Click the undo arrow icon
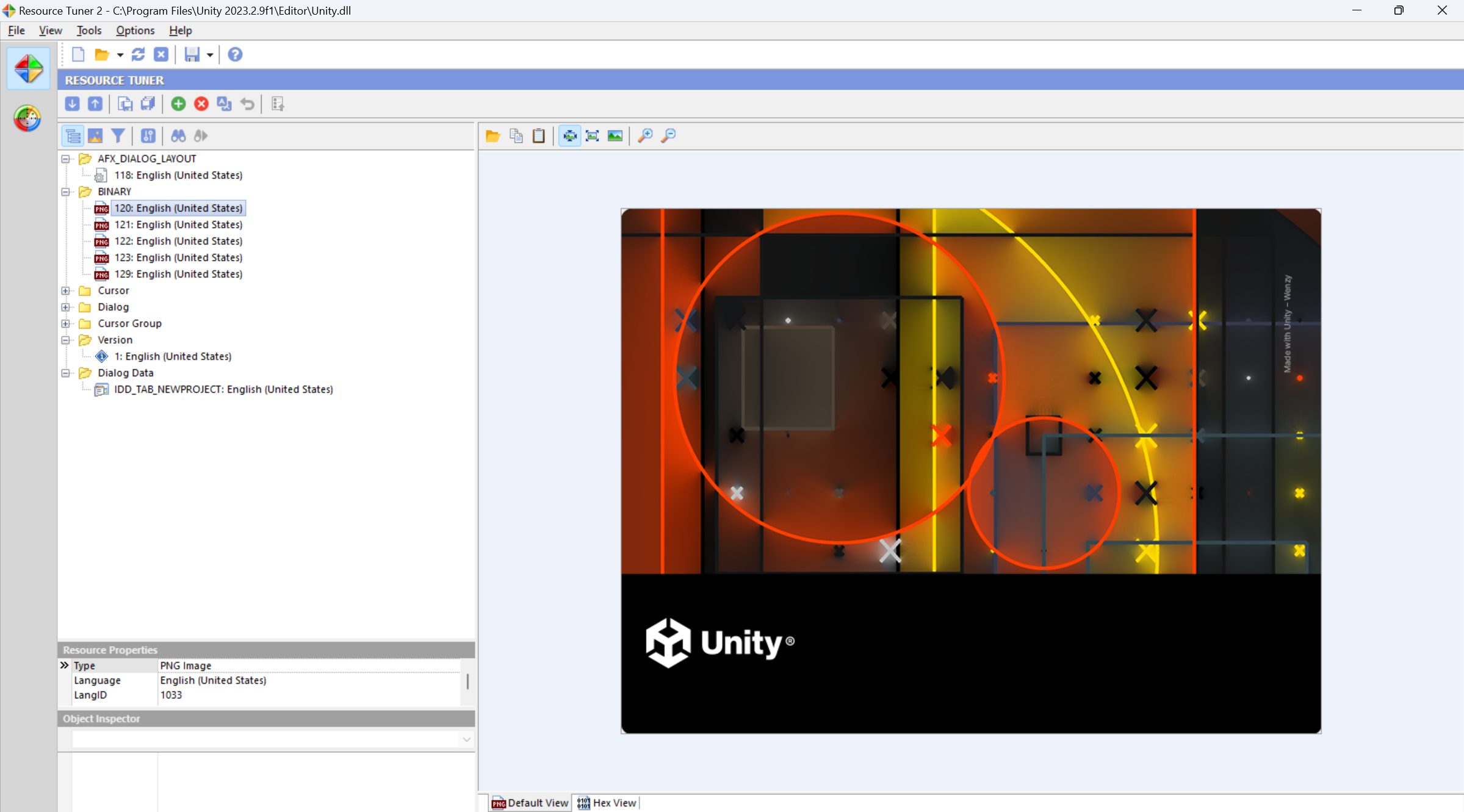The width and height of the screenshot is (1464, 812). [x=247, y=104]
